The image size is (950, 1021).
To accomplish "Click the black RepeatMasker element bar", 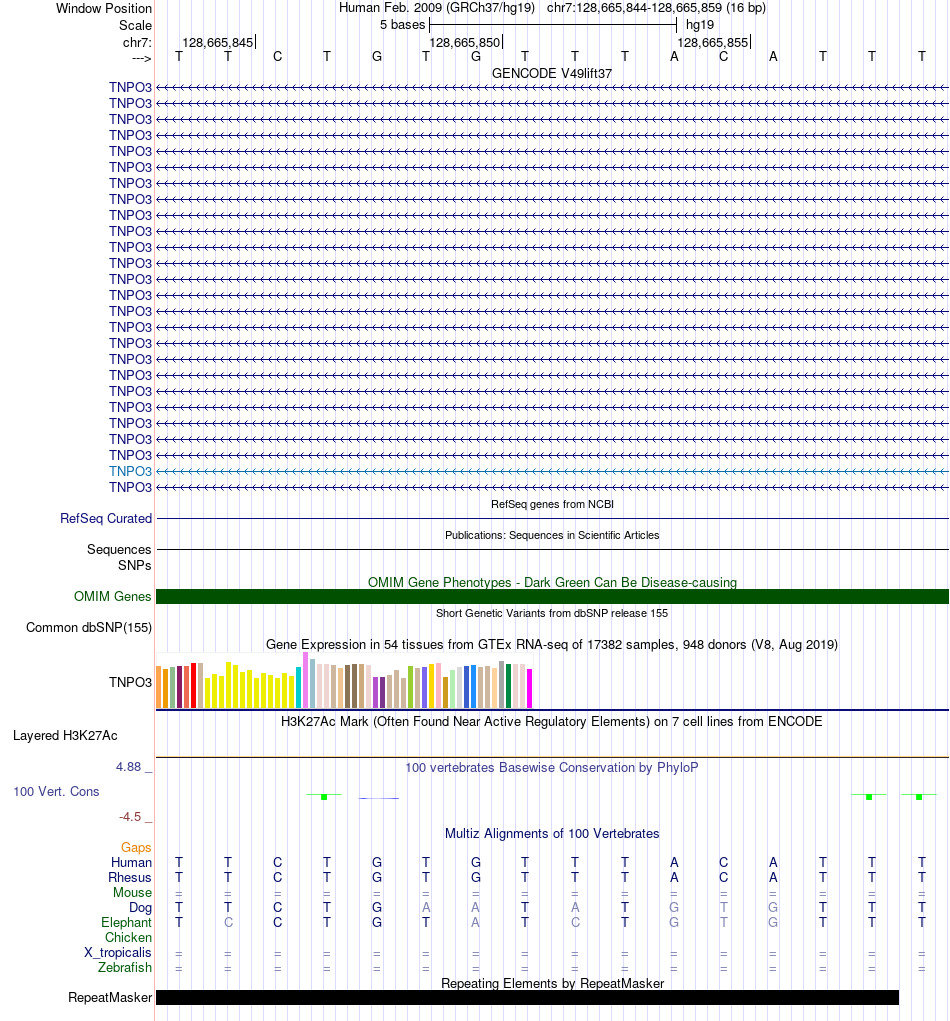I will pyautogui.click(x=527, y=998).
